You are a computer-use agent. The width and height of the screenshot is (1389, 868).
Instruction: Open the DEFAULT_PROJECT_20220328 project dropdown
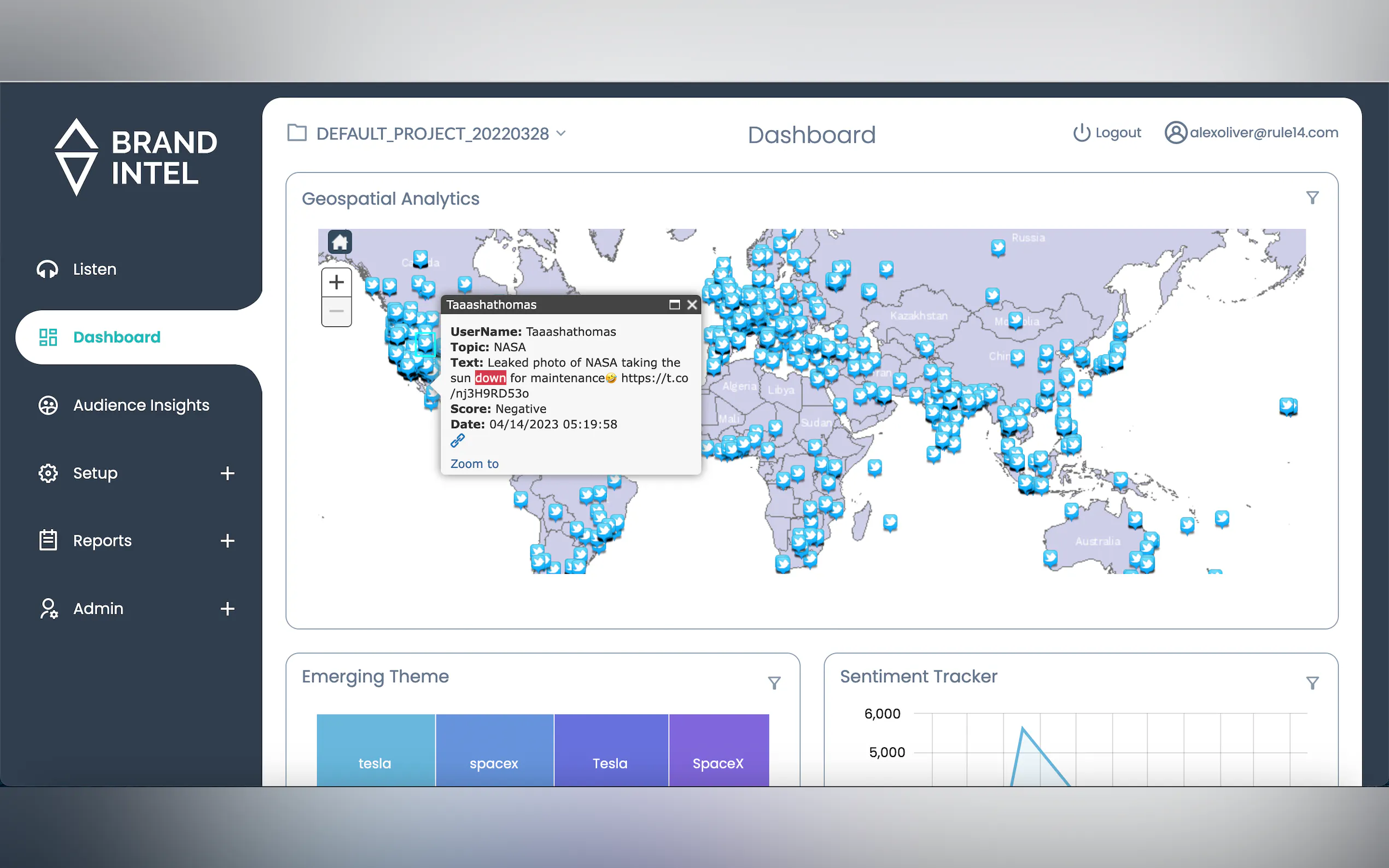433,134
